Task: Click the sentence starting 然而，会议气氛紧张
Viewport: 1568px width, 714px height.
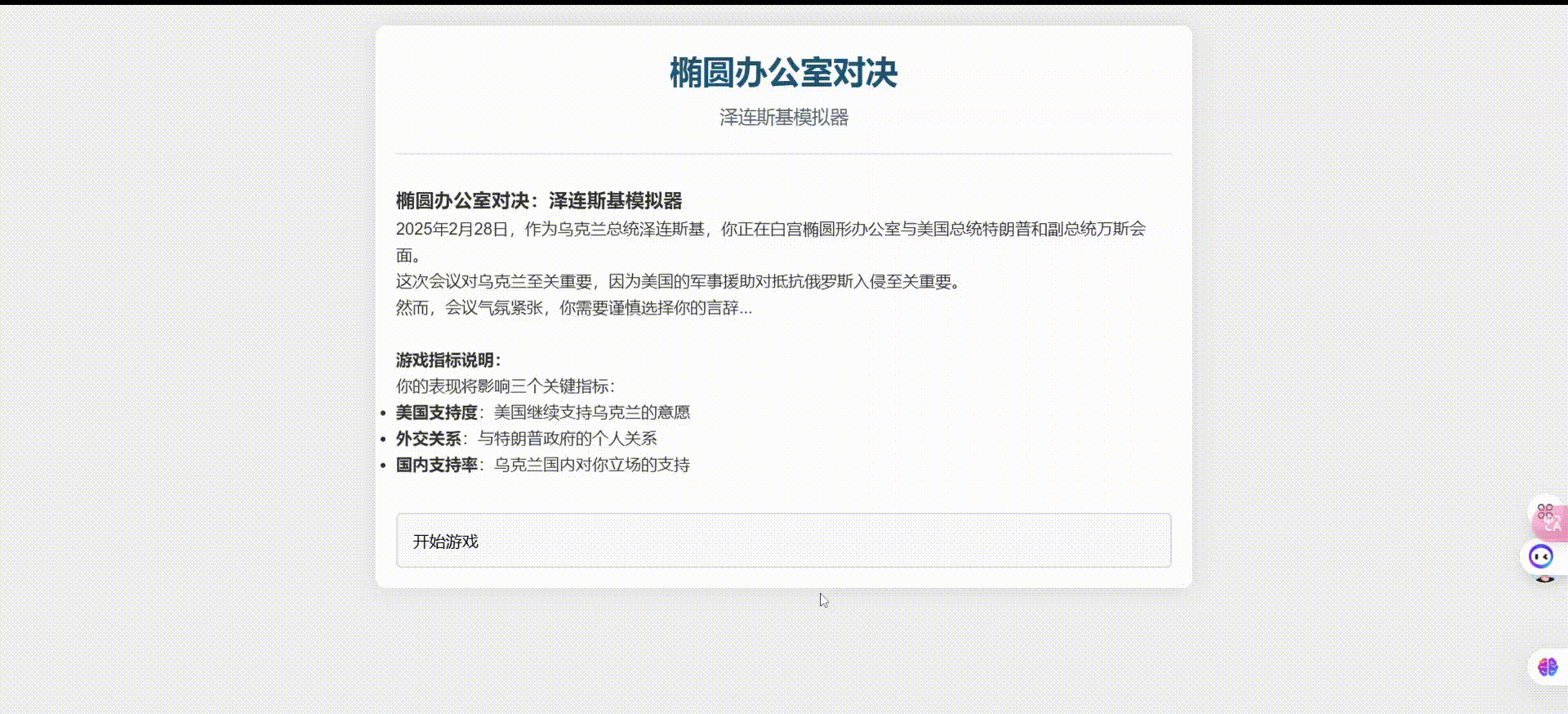Action: click(574, 307)
